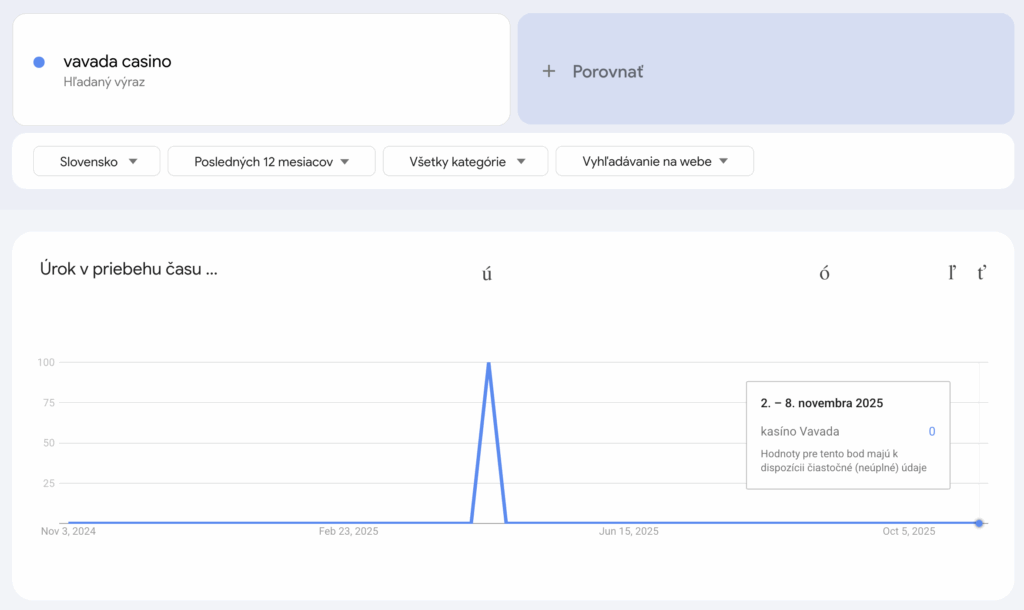Click the 'Úrok v priebehu času' chart title
The height and width of the screenshot is (610, 1024).
tap(128, 268)
